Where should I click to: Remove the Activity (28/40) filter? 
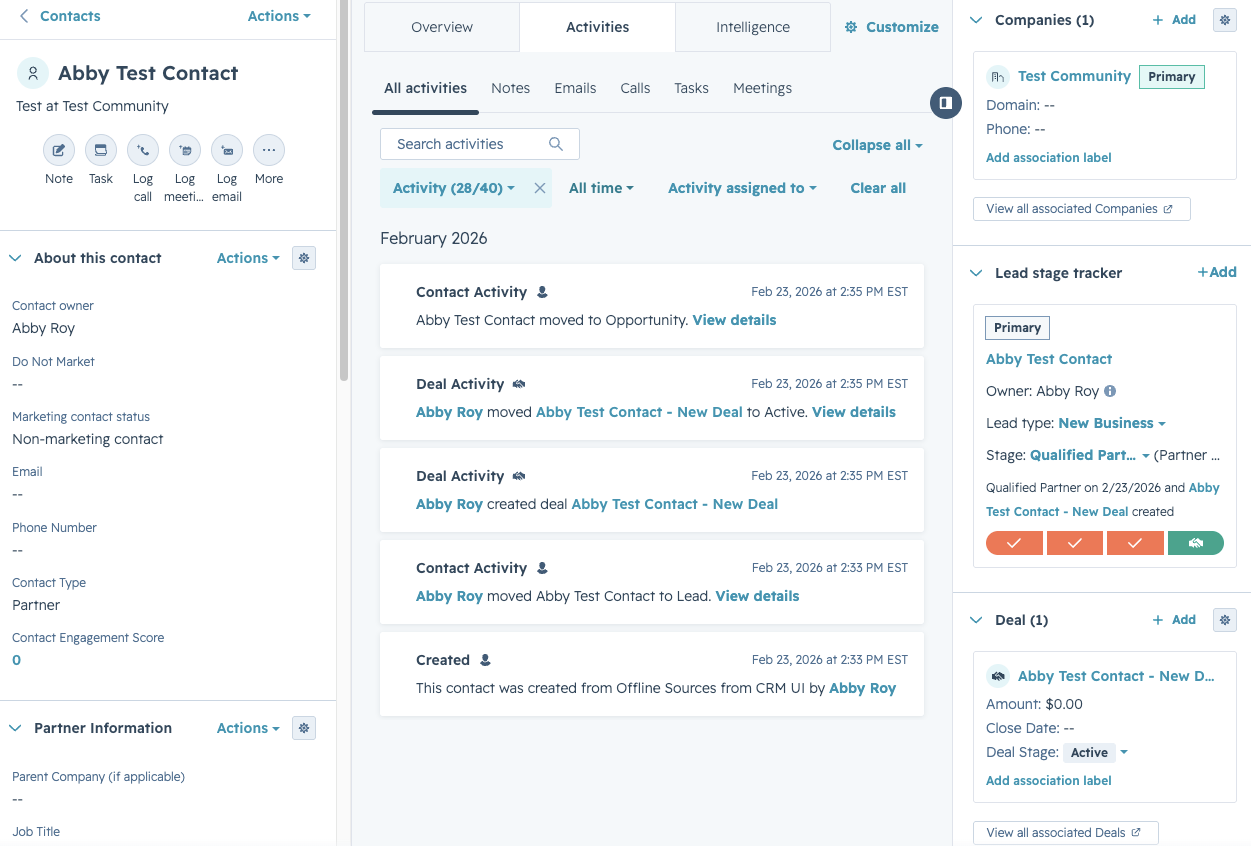pyautogui.click(x=540, y=188)
